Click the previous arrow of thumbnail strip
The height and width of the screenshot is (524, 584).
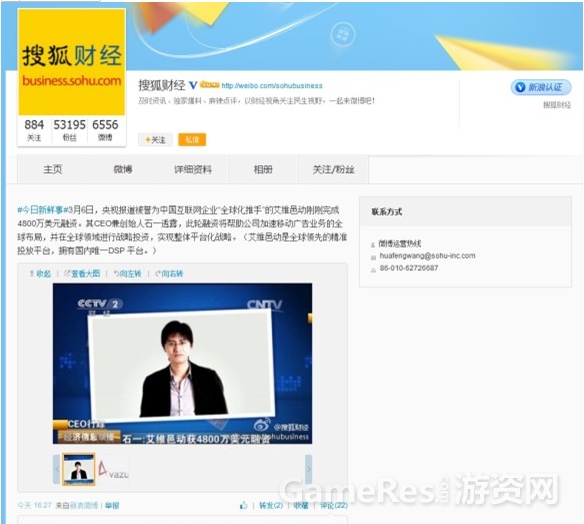coord(57,469)
